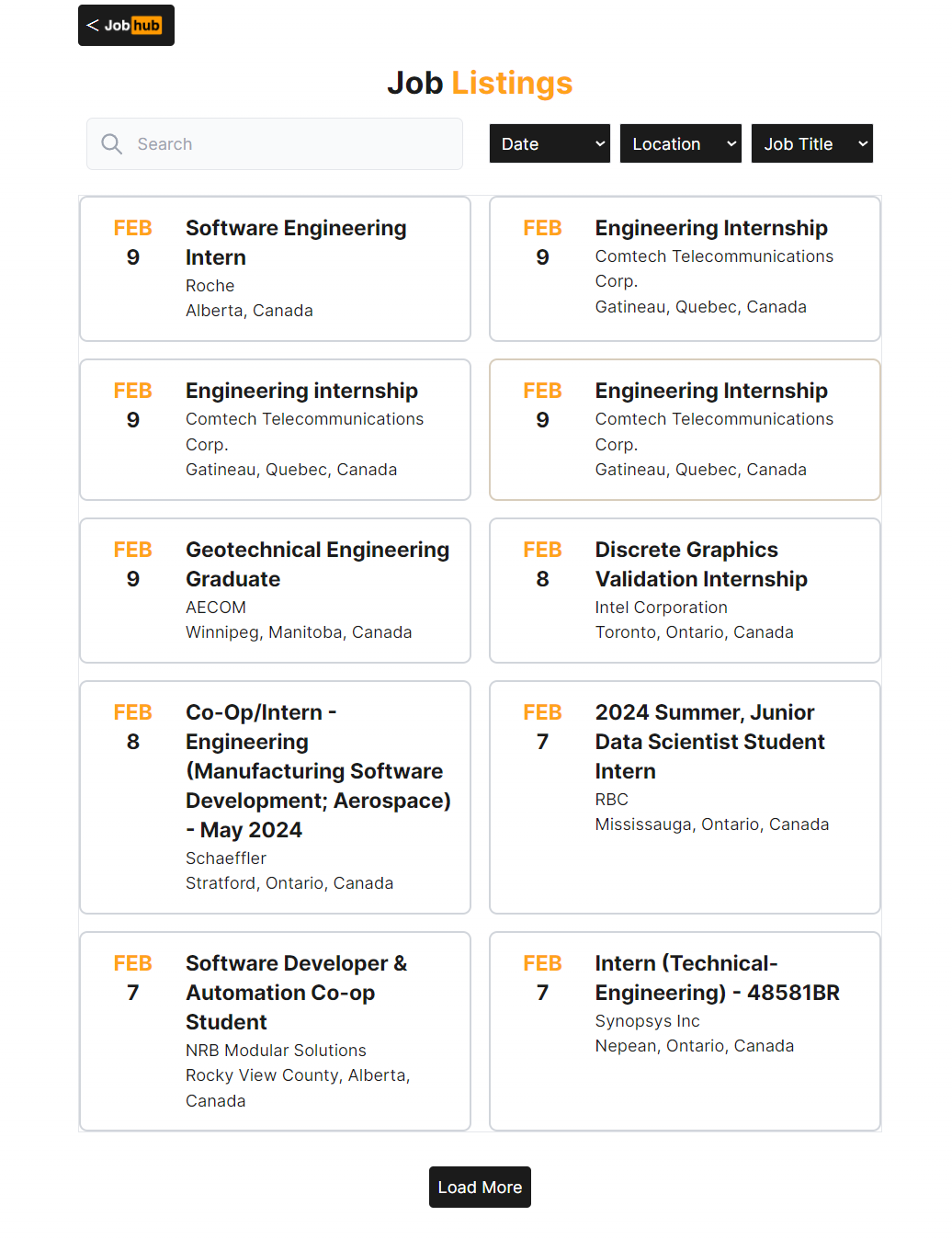This screenshot has width=952, height=1239.
Task: Open the Synopsys Intern 48581BR listing
Action: [x=717, y=978]
